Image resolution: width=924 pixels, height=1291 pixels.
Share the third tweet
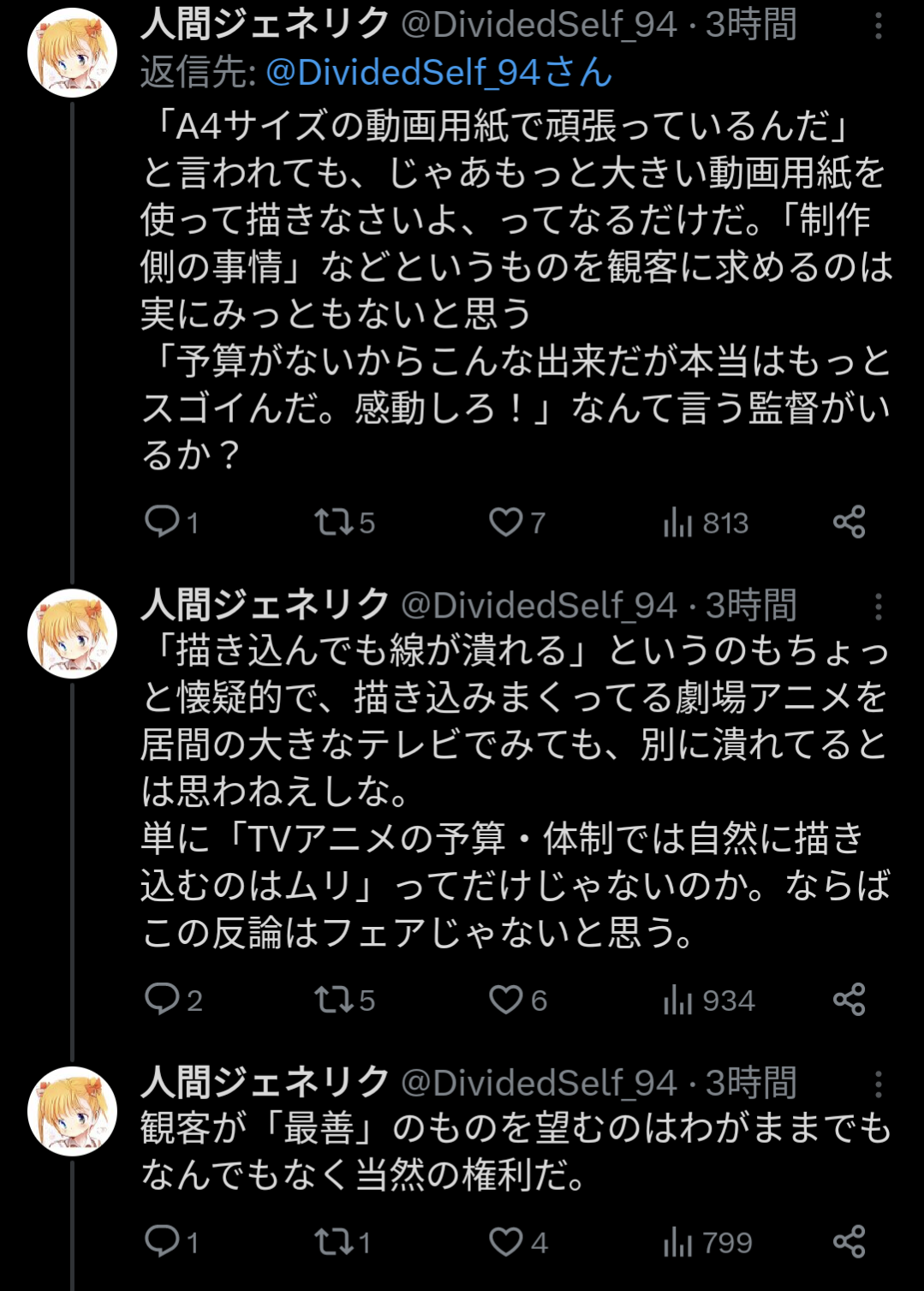tap(849, 1241)
